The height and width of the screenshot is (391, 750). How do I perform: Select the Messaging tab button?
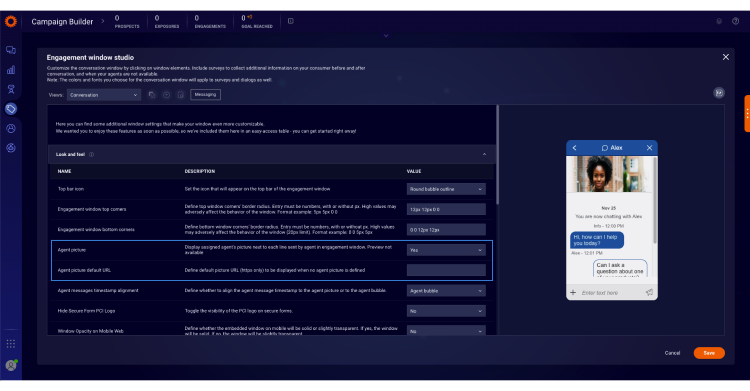pyautogui.click(x=205, y=95)
